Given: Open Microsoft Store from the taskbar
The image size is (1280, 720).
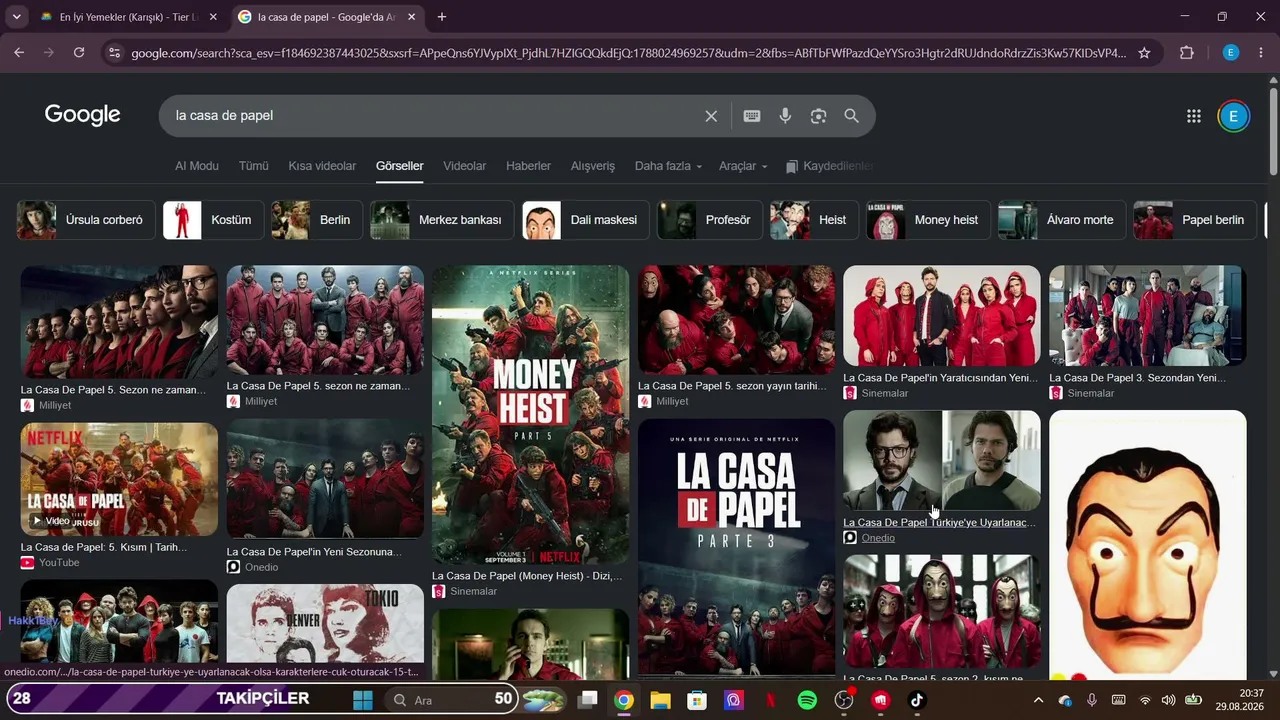Looking at the screenshot, I should click(x=697, y=700).
